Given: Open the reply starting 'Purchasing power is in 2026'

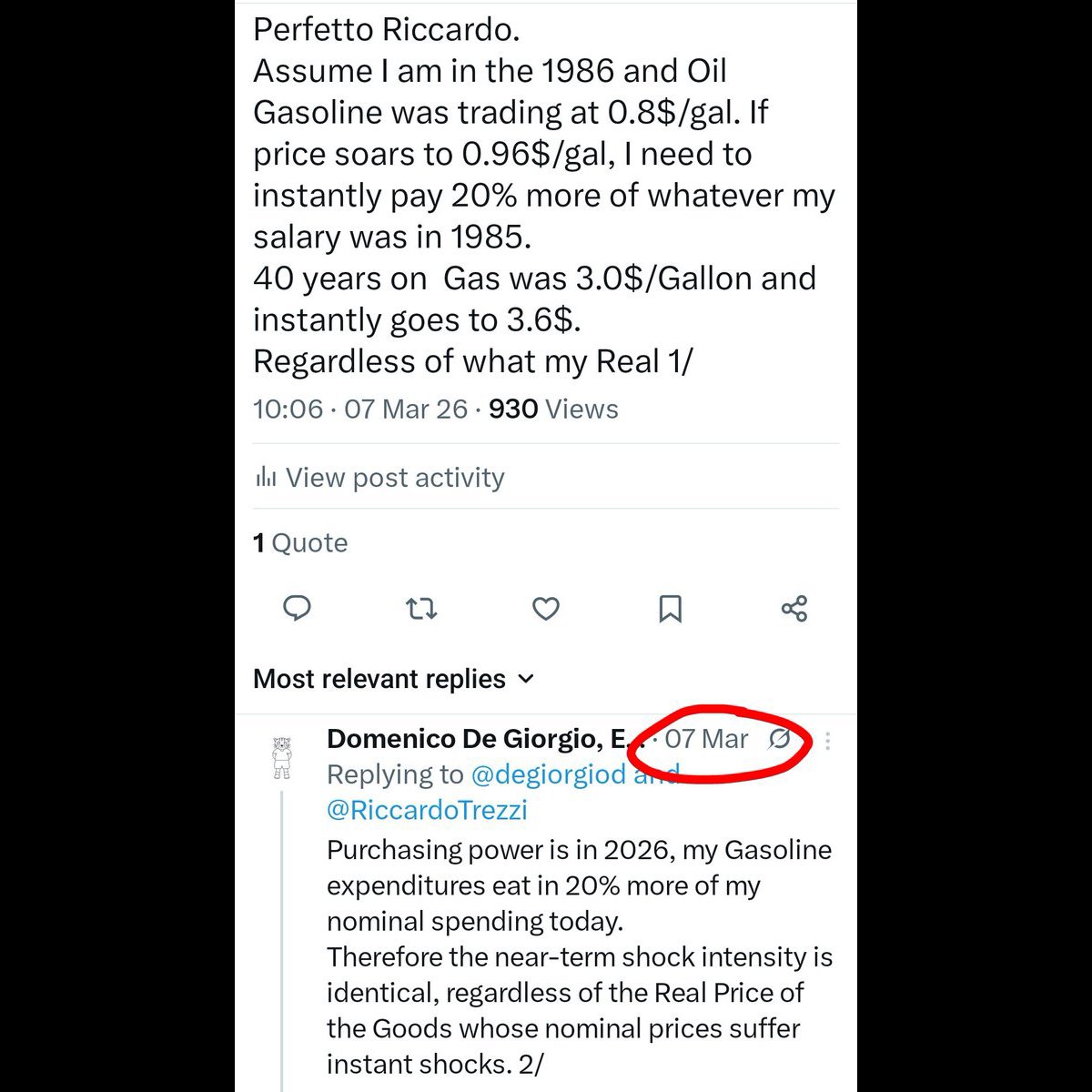Looking at the screenshot, I should (580, 956).
